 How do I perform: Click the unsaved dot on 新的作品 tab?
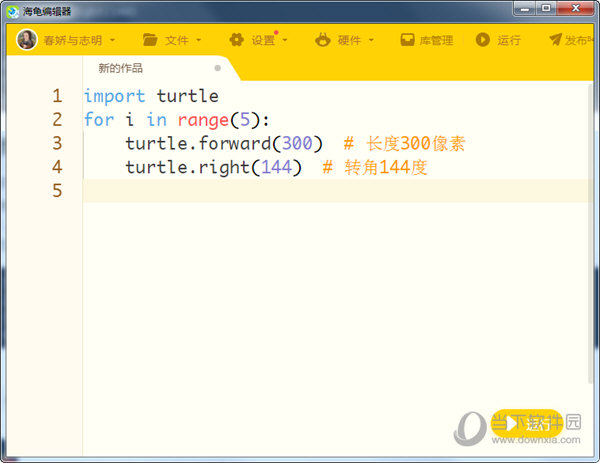217,68
